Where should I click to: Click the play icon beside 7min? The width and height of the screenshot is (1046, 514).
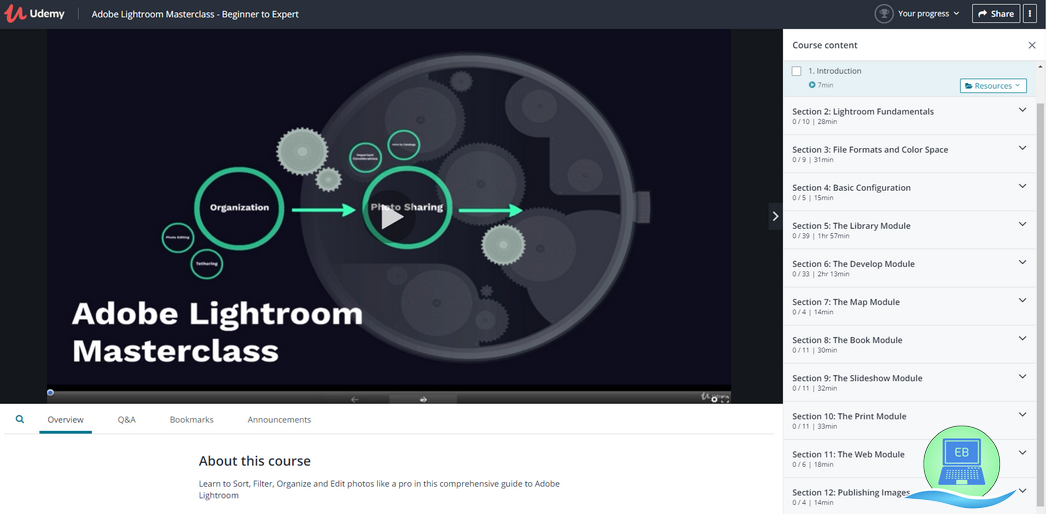pos(812,85)
